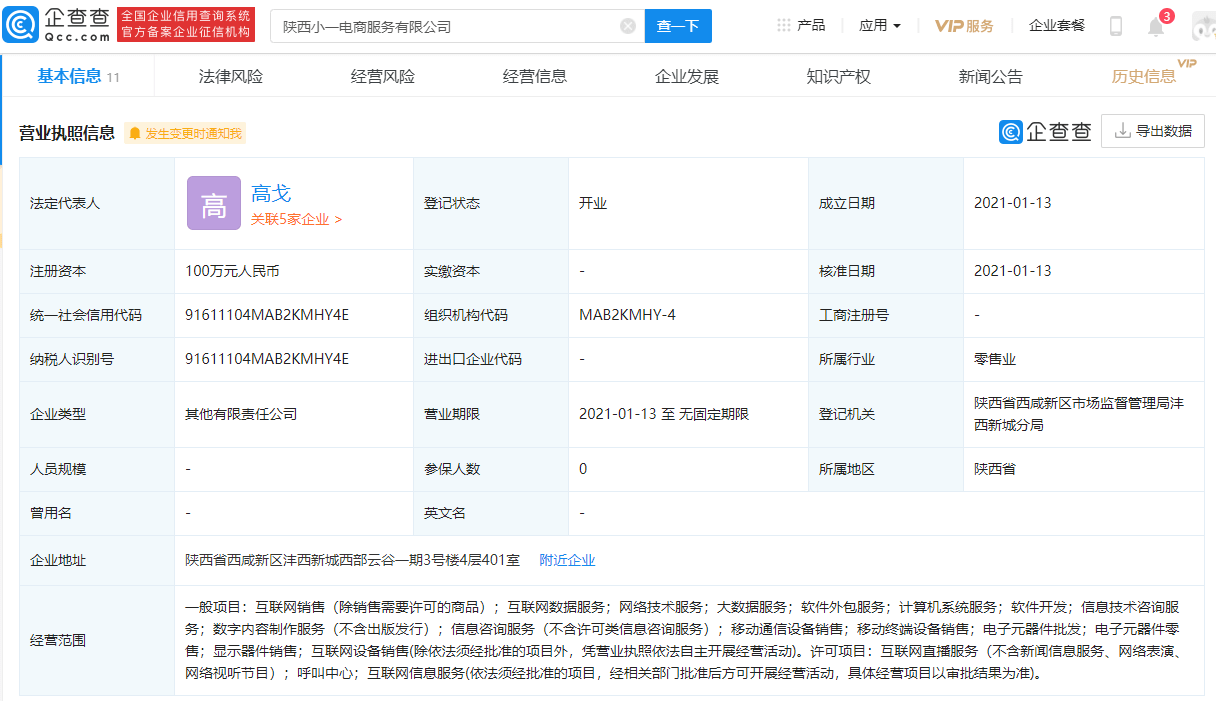Click the user avatar in the top right
The image size is (1216, 701).
1203,27
